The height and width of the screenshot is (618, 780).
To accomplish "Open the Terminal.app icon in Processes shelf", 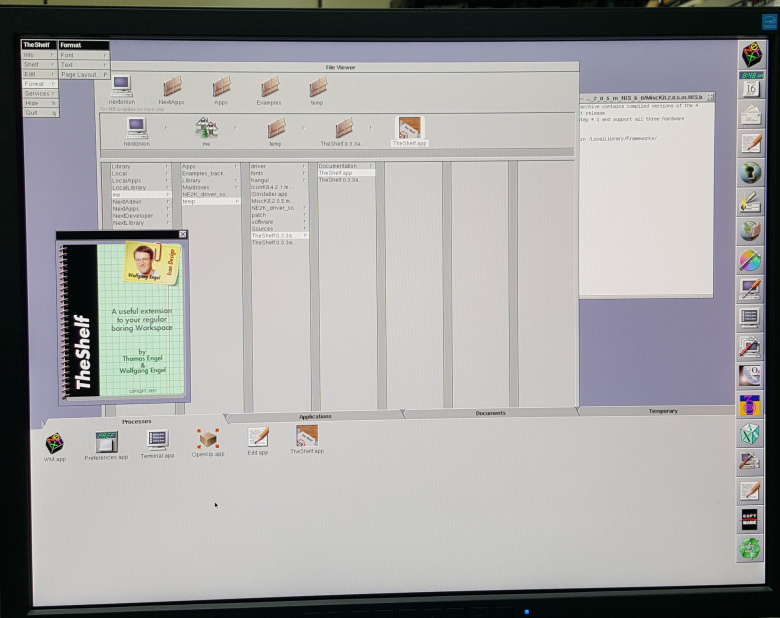I will click(x=157, y=439).
